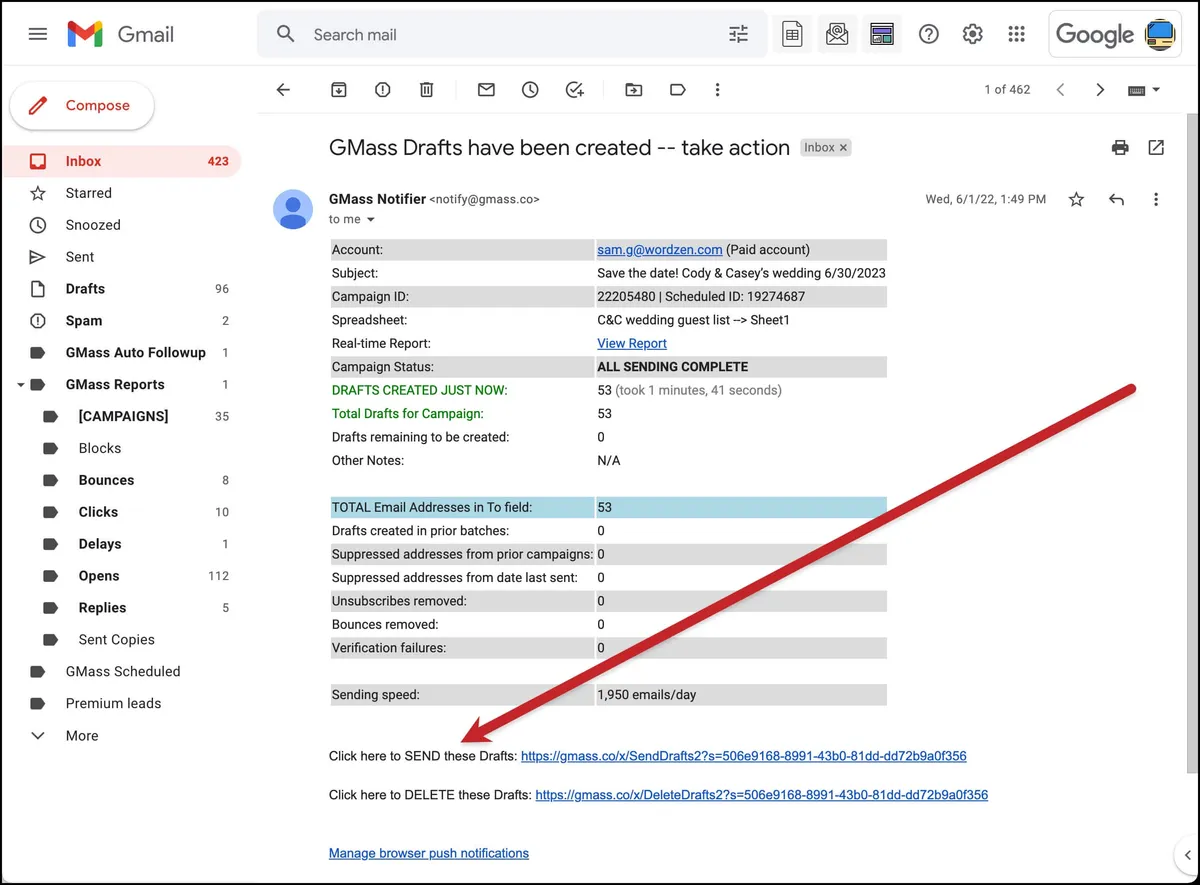Open the View Report link
Screen dimensions: 1200x885
(632, 343)
